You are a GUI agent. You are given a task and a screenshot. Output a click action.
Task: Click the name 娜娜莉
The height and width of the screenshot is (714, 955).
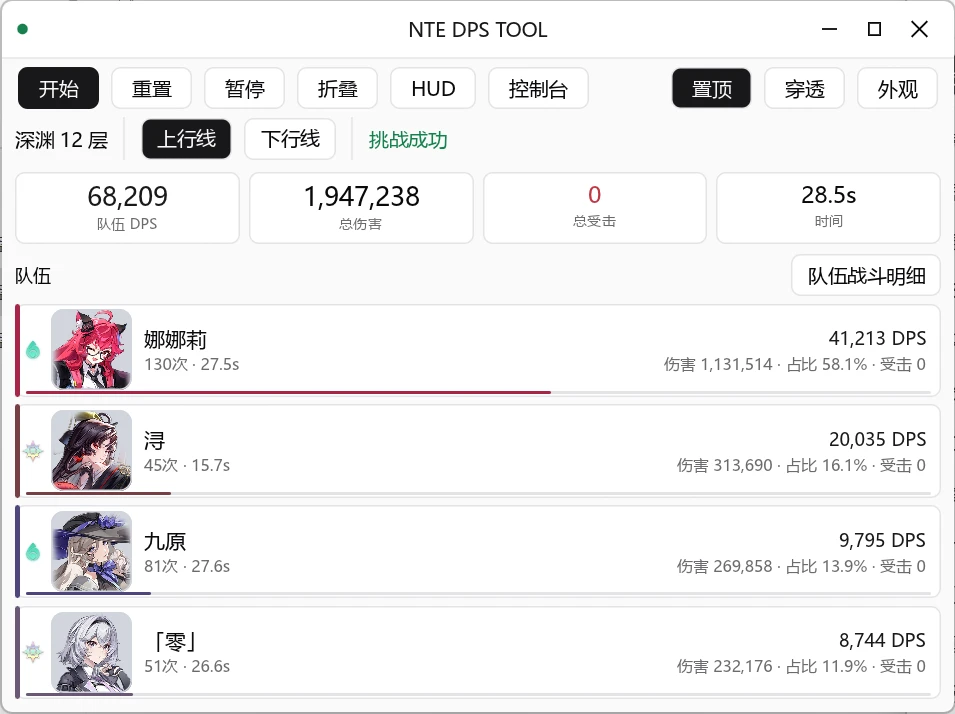click(175, 339)
